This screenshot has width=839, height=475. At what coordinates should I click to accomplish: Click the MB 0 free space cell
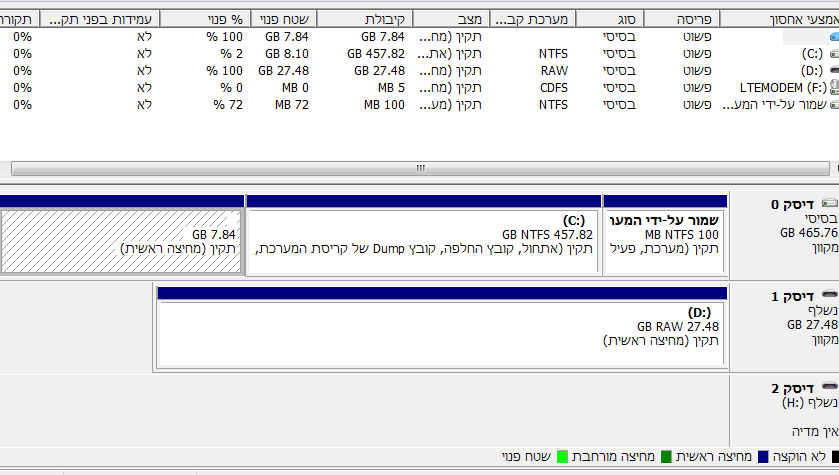(295, 88)
